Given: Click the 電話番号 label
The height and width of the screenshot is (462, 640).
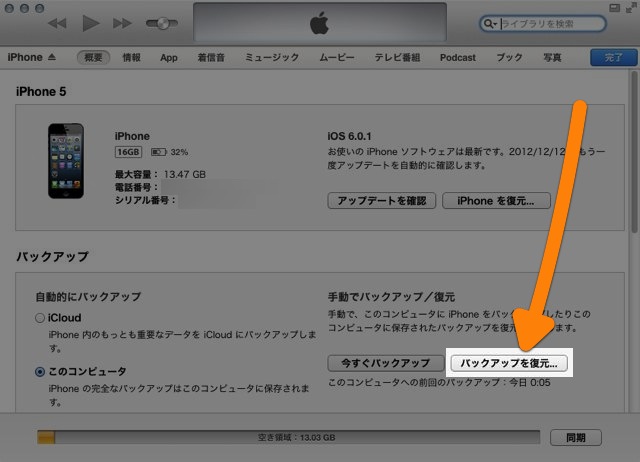Looking at the screenshot, I should coord(136,188).
